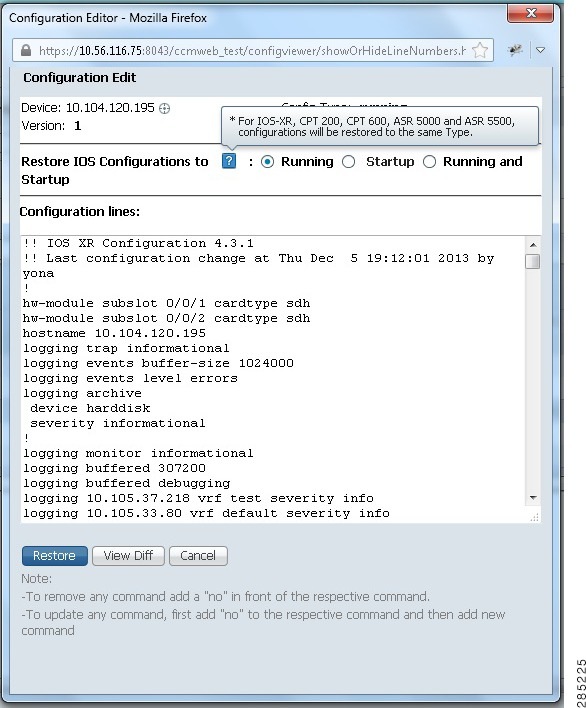Close the Configuration Editor window
This screenshot has width=586, height=708.
click(x=531, y=13)
